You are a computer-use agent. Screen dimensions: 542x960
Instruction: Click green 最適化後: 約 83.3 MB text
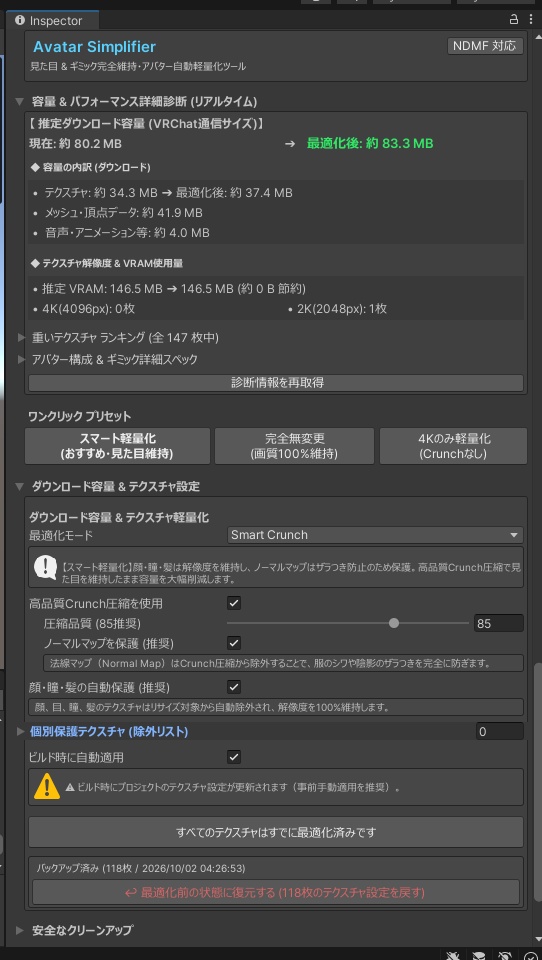[370, 144]
